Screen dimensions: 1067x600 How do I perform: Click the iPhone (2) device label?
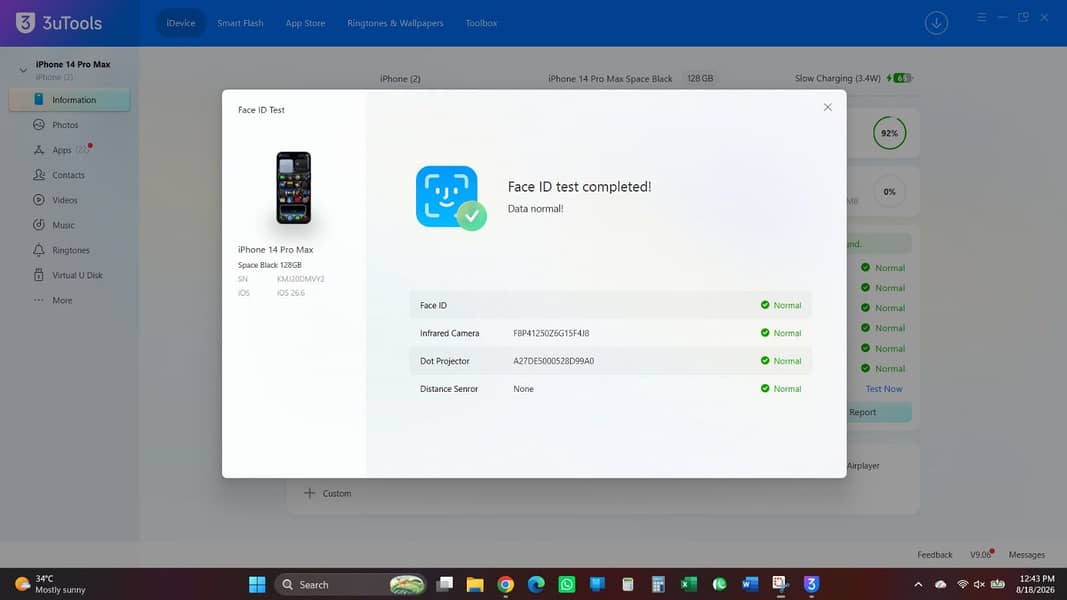[x=400, y=79]
